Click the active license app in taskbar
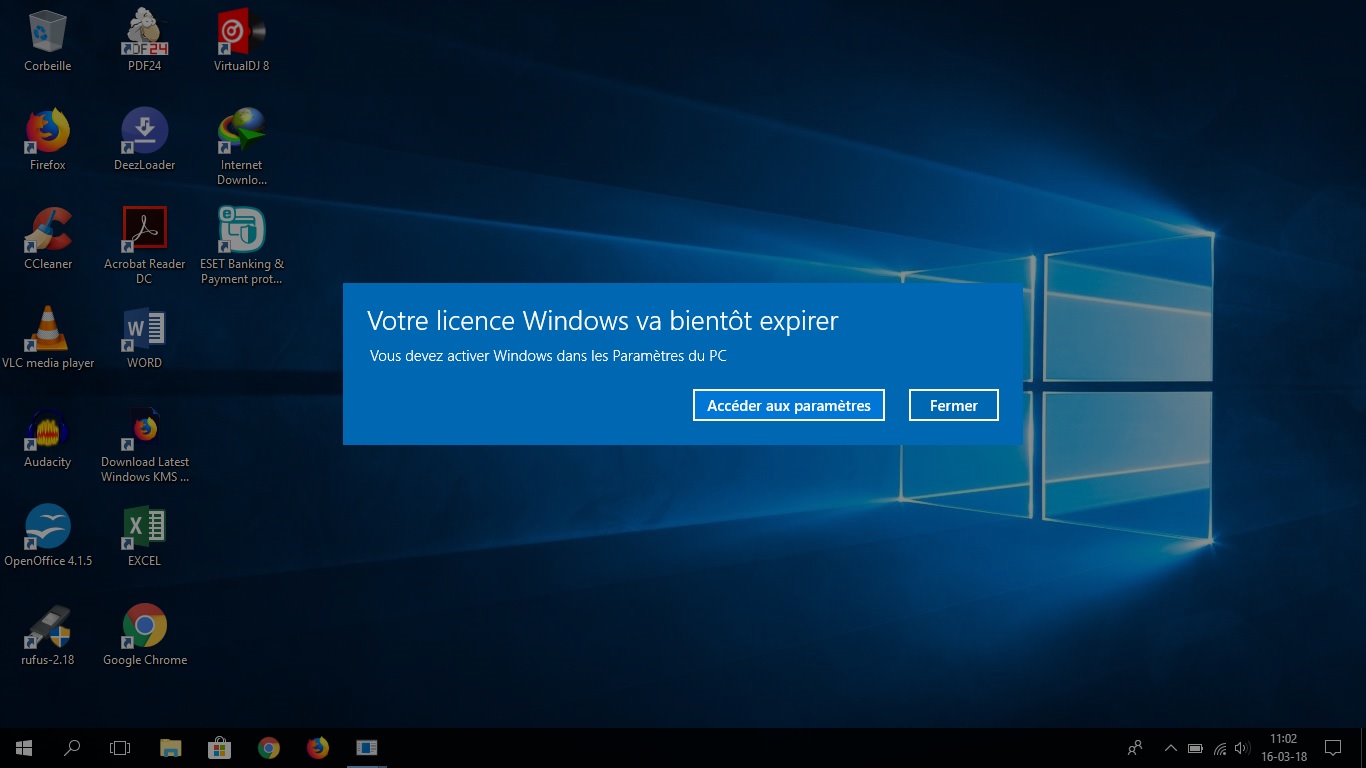The image size is (1366, 768). click(366, 748)
